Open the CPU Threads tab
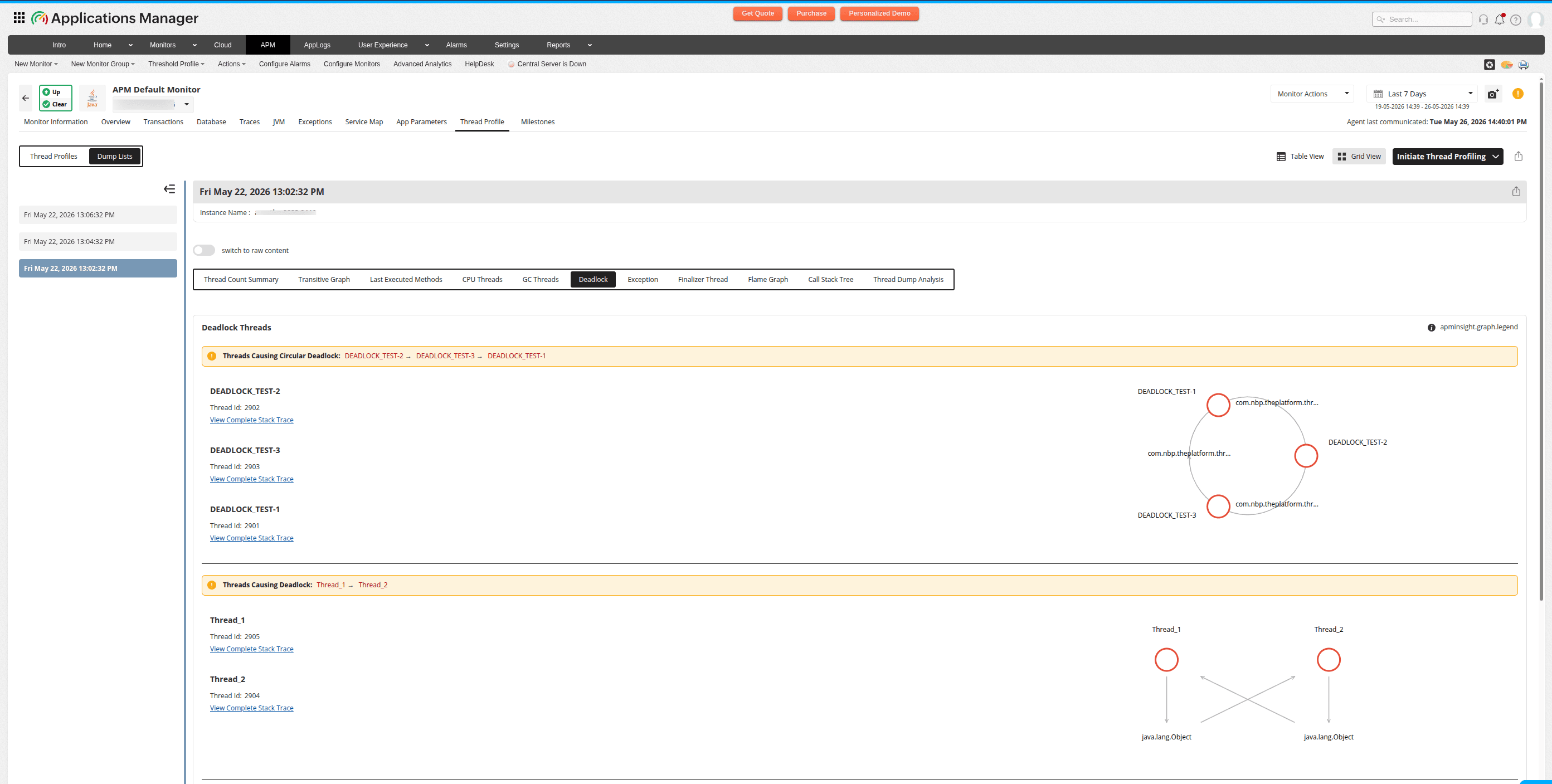1552x784 pixels. [482, 279]
